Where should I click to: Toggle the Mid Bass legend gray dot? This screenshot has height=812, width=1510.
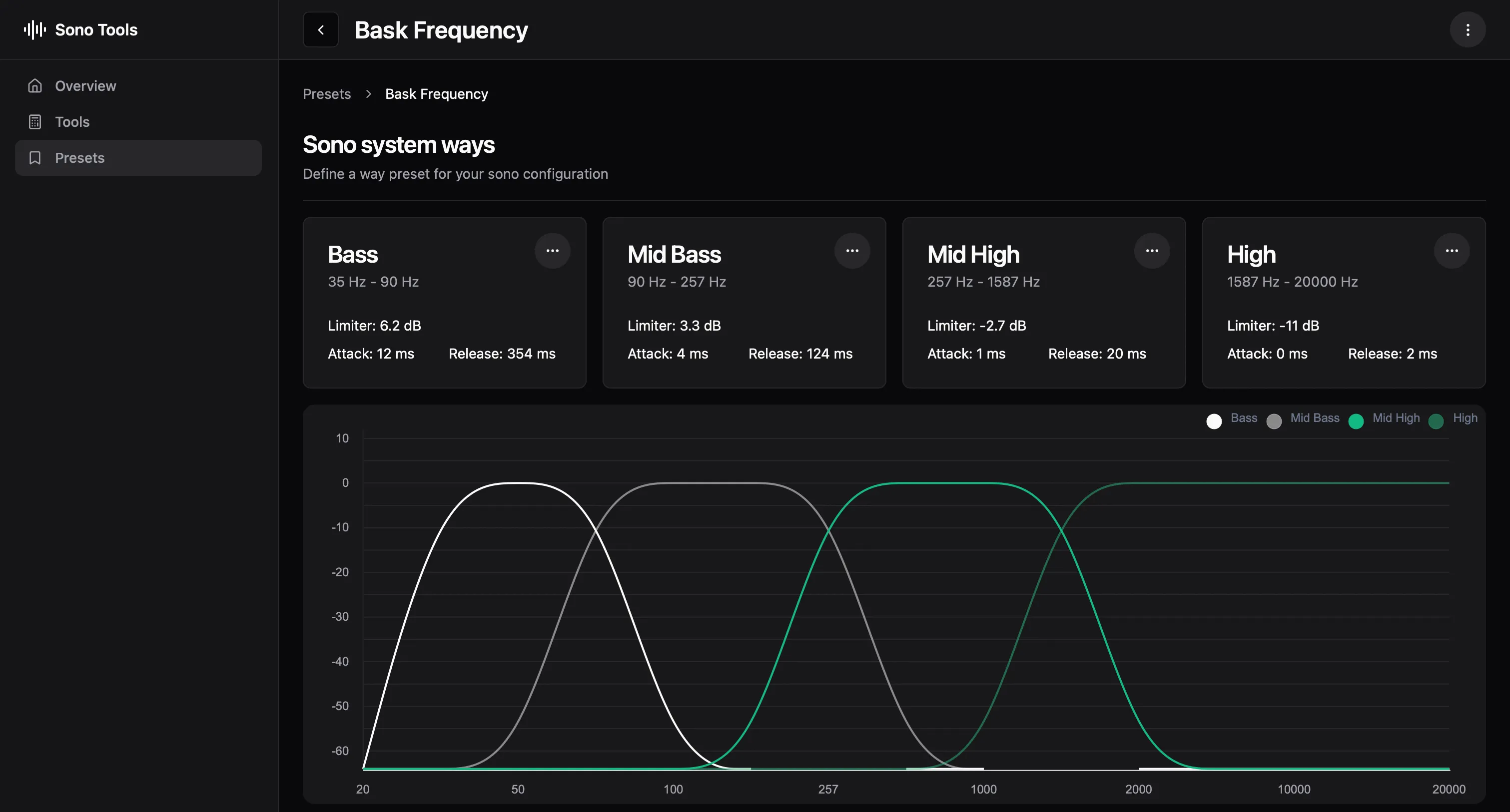[x=1274, y=421]
